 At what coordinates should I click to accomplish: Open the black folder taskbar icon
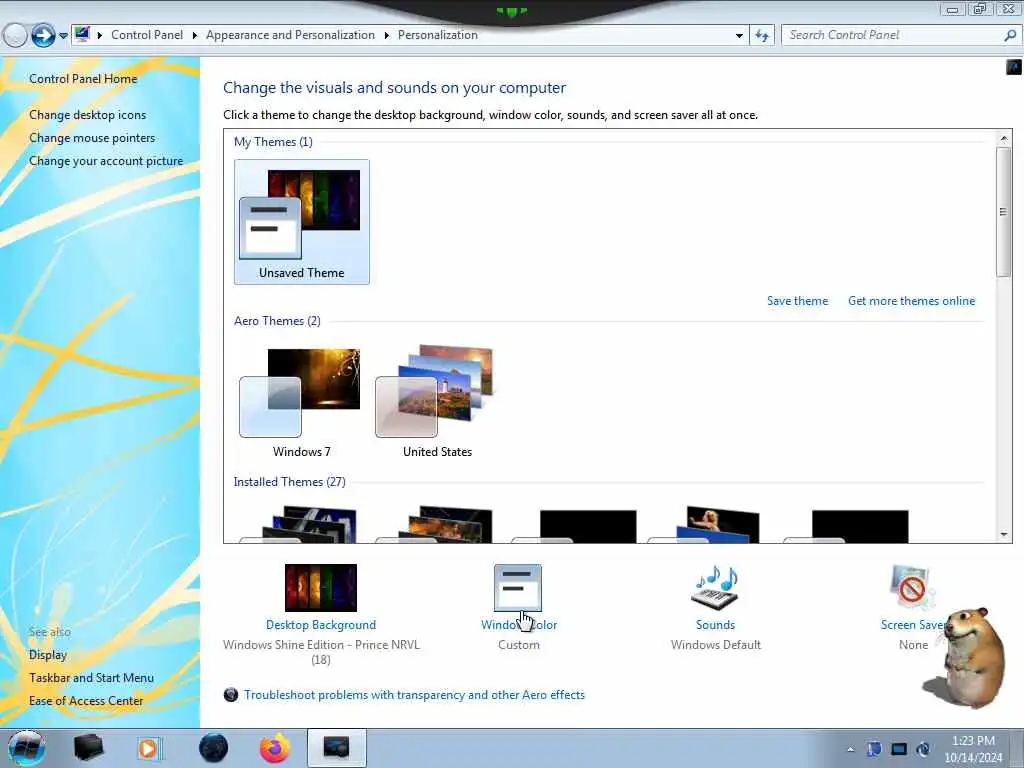coord(88,748)
